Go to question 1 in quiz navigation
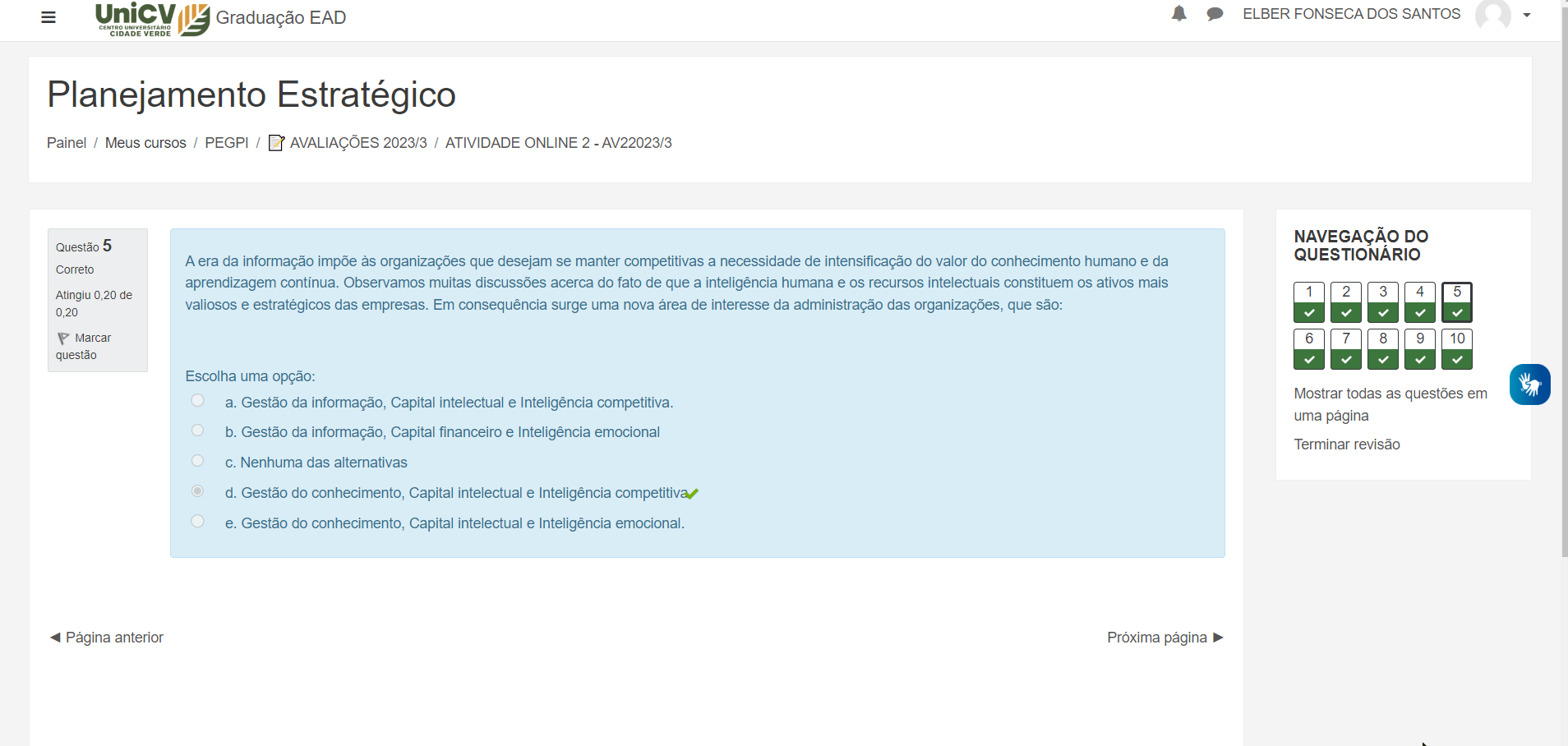Viewport: 1568px width, 746px height. click(1308, 302)
